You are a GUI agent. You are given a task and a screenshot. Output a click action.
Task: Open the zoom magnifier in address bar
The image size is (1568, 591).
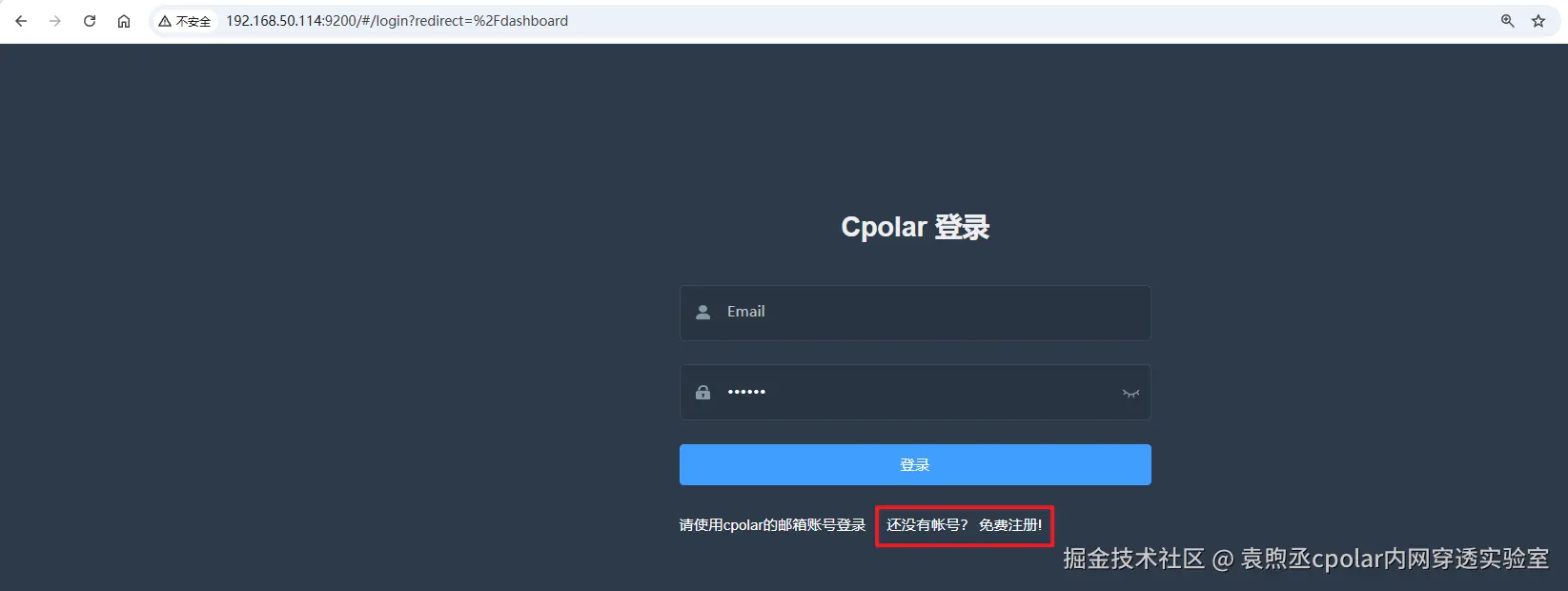pyautogui.click(x=1508, y=21)
